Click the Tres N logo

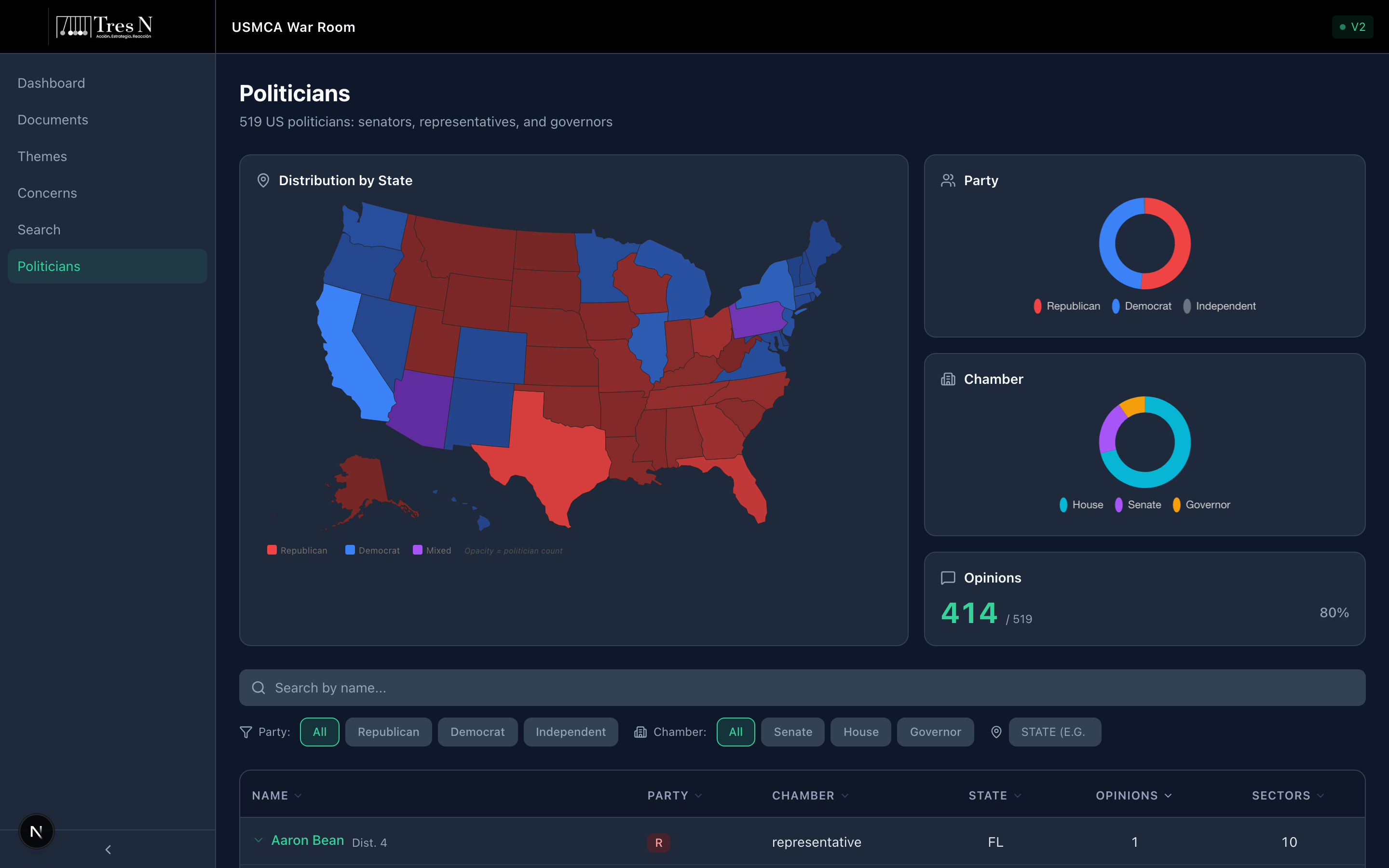tap(105, 27)
